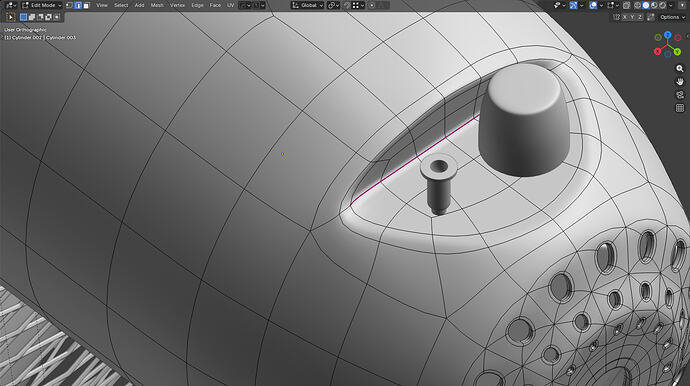Switch to rendered viewport shading
The image size is (690, 386).
pyautogui.click(x=662, y=5)
